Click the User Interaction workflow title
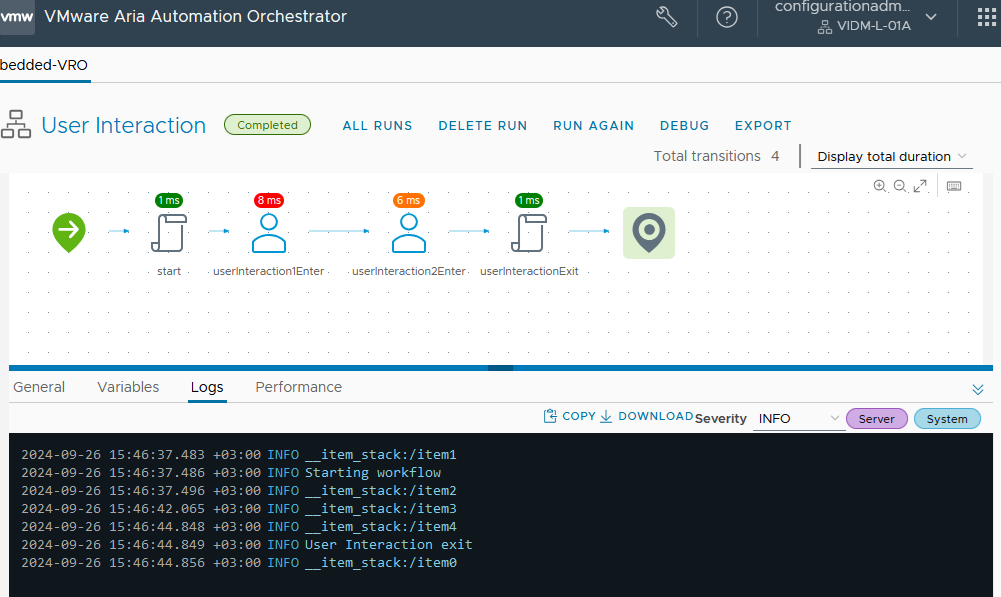The width and height of the screenshot is (1001, 597). (124, 125)
